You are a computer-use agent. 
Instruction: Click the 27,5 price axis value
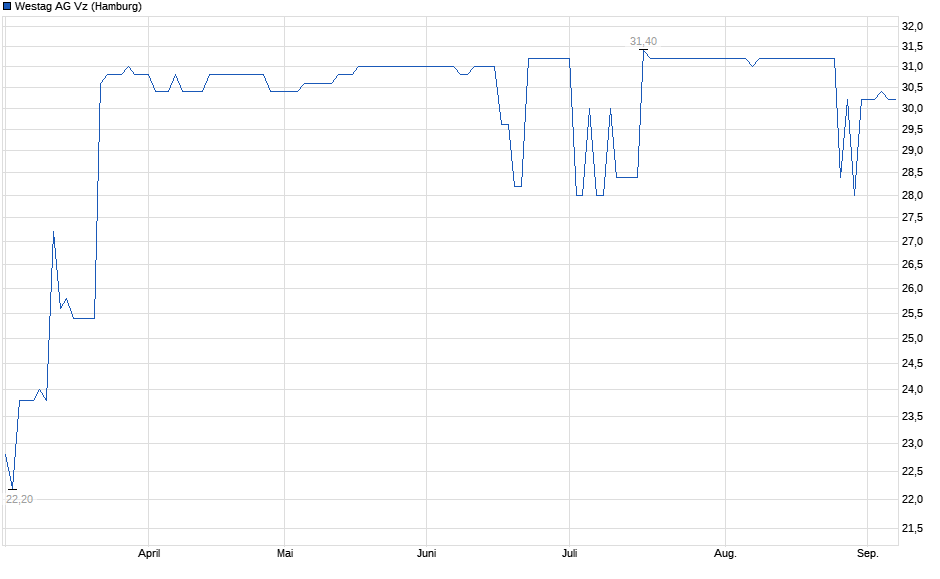[x=912, y=218]
